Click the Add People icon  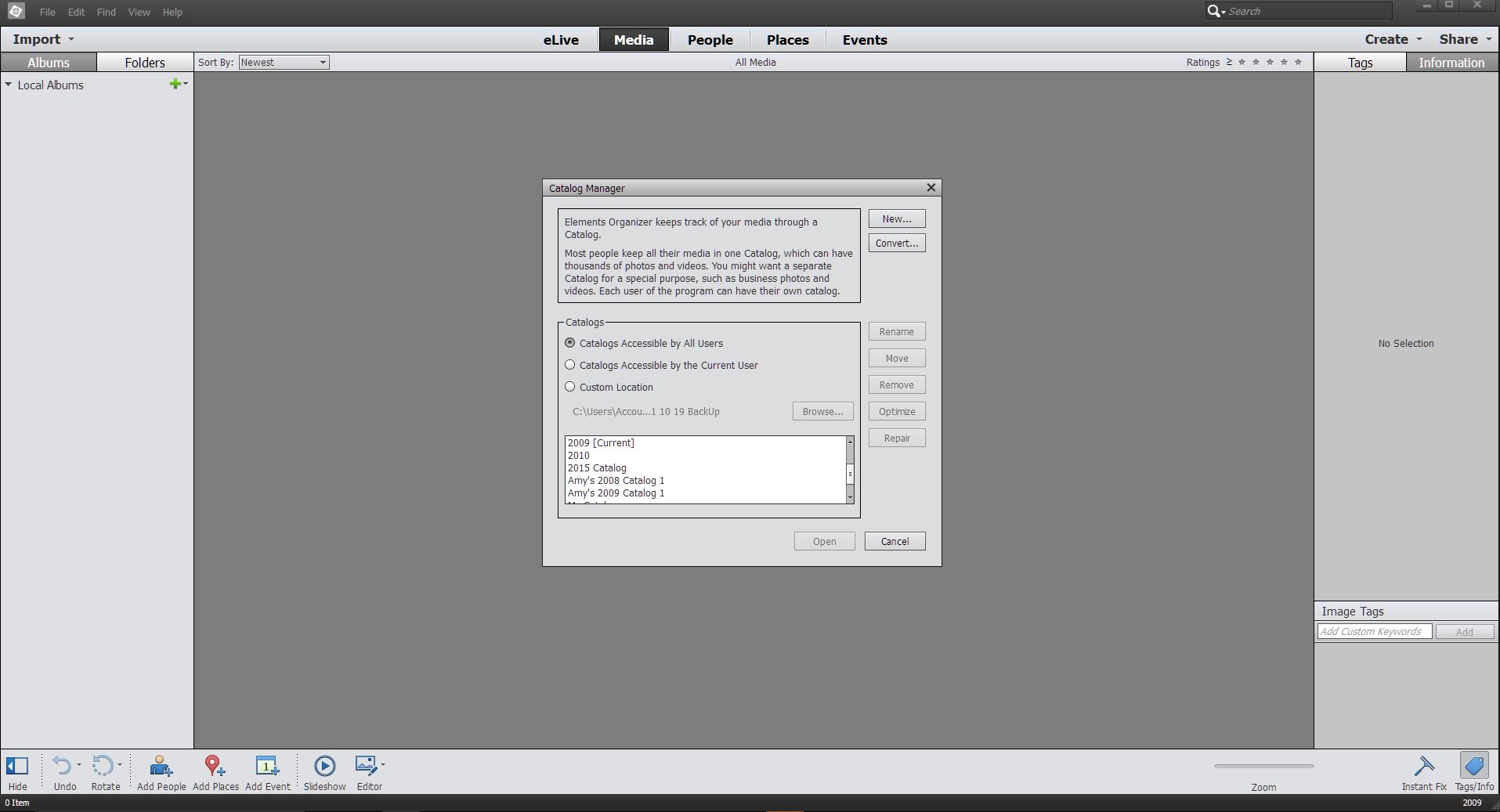pos(161,766)
